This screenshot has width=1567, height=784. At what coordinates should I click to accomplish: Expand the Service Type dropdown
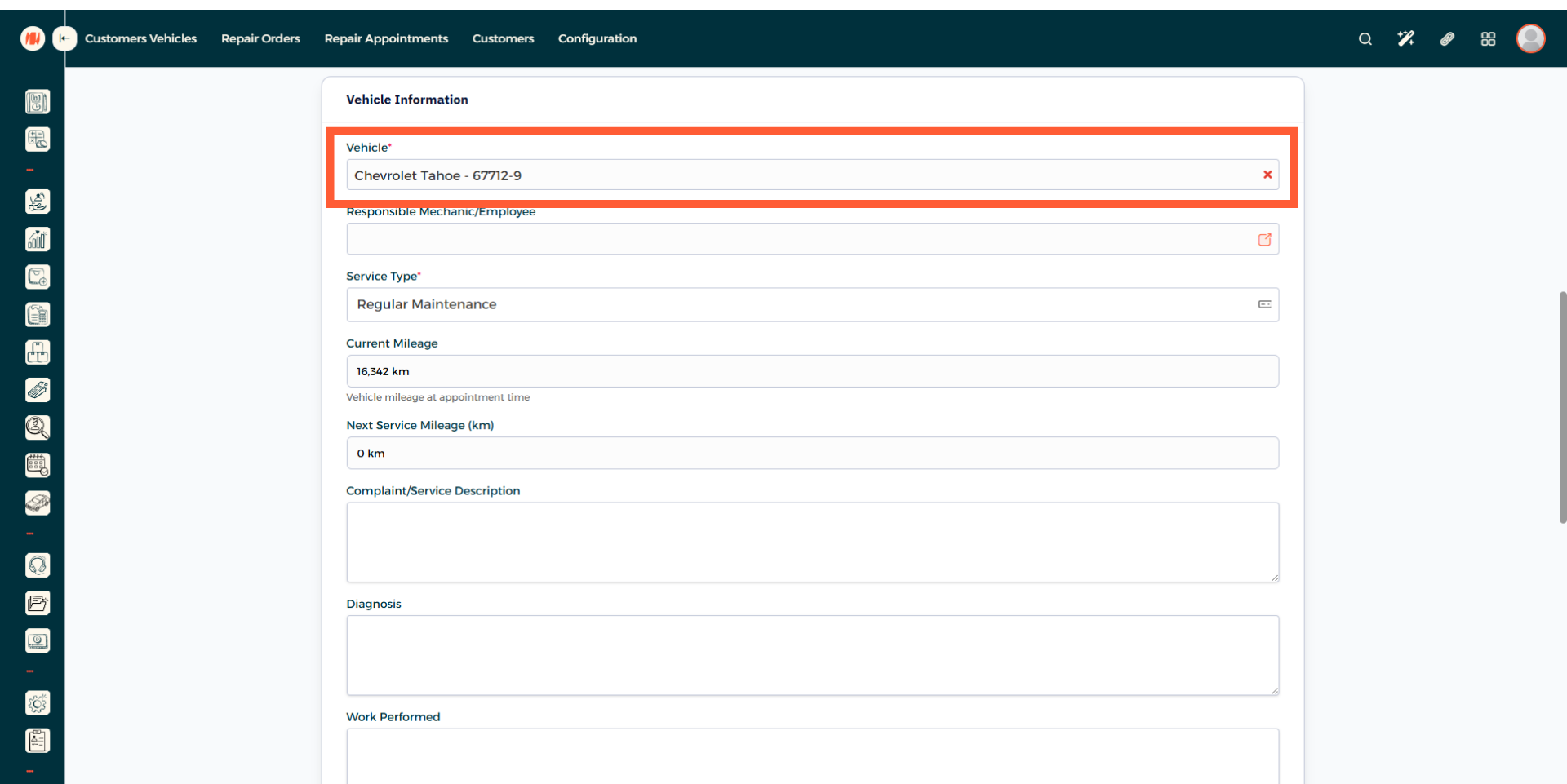click(x=1264, y=304)
